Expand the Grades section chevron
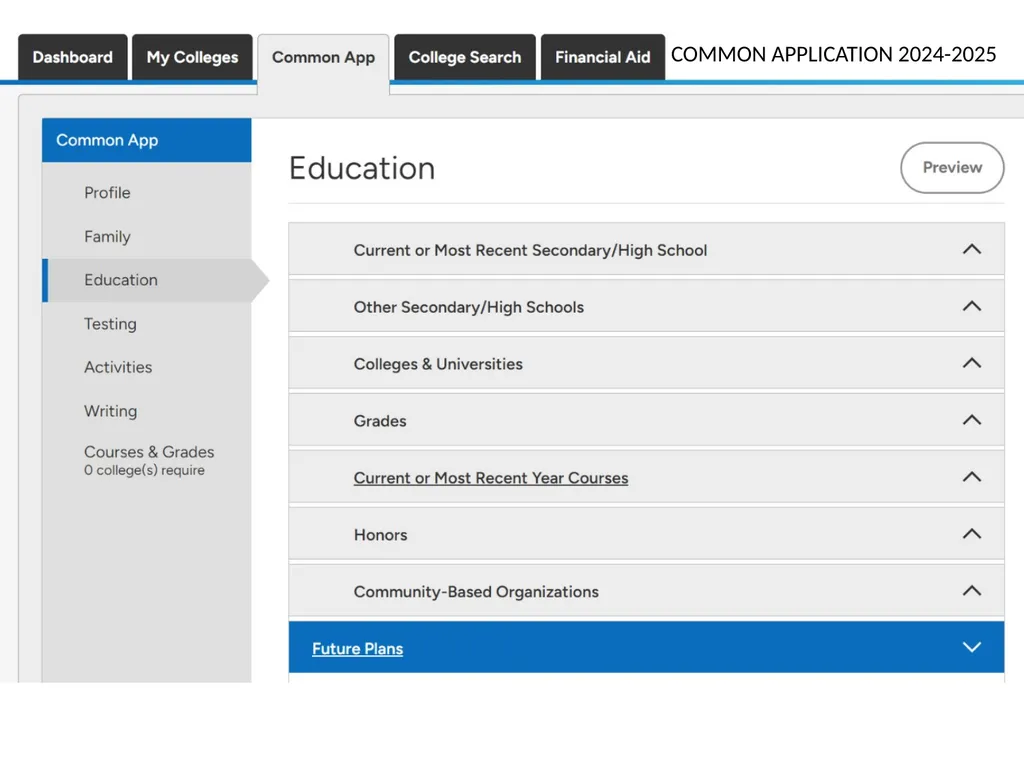This screenshot has width=1024, height=768. [971, 420]
